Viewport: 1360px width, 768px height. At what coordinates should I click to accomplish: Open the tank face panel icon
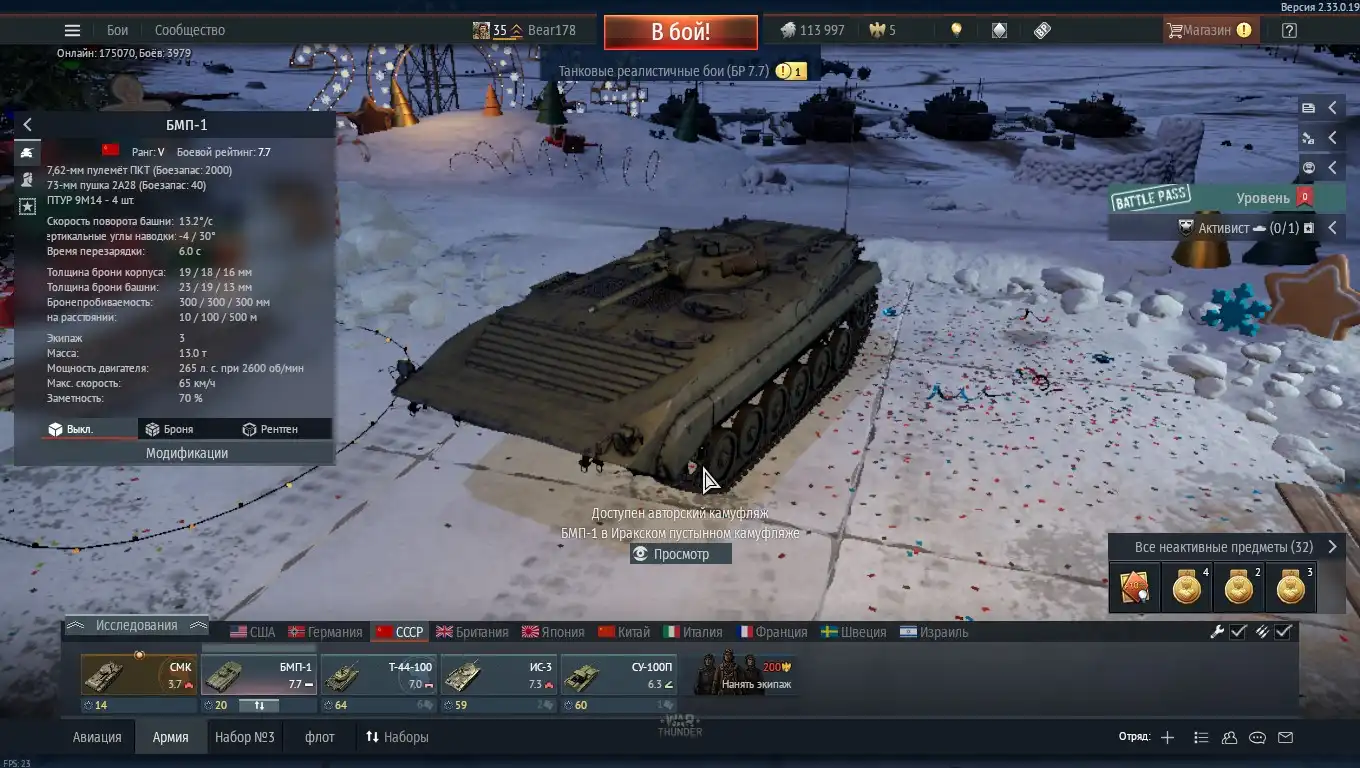pyautogui.click(x=1308, y=168)
